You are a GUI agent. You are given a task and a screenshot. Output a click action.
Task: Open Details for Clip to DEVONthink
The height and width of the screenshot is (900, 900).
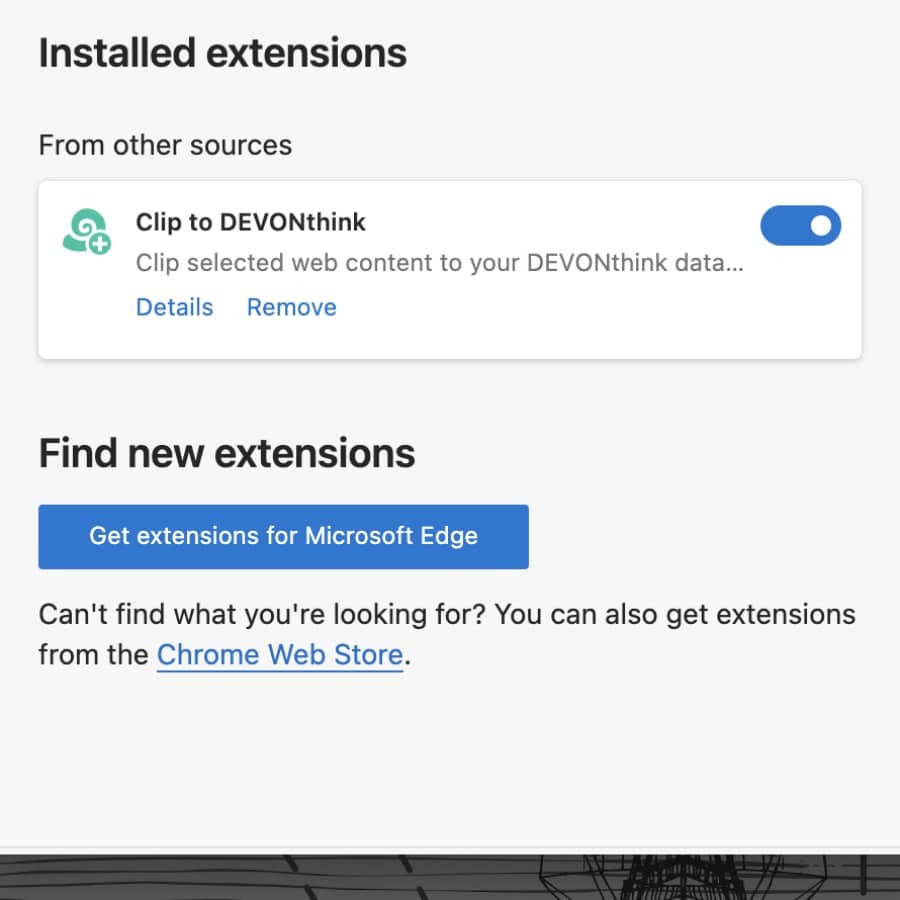click(x=174, y=307)
